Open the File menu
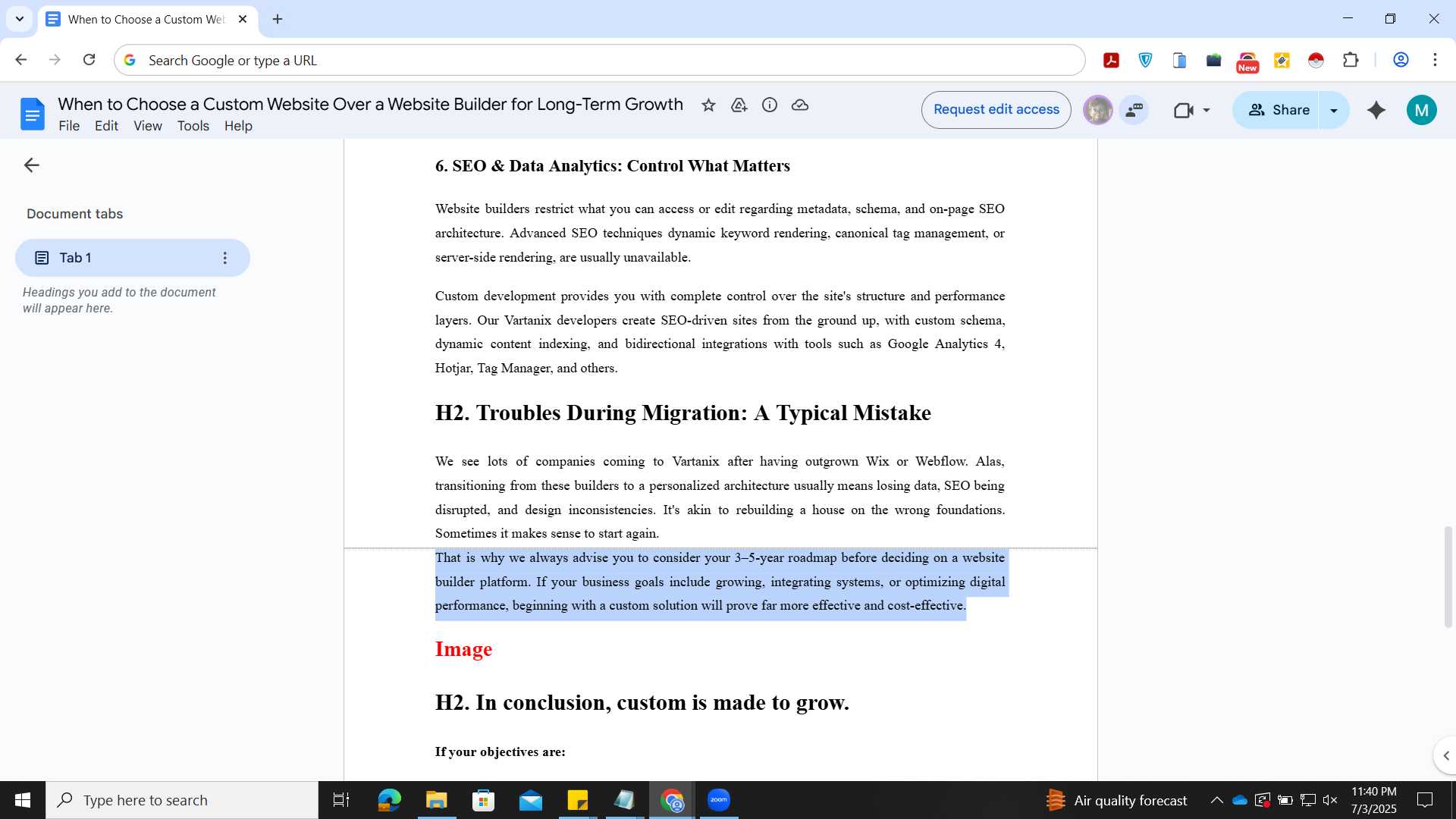 point(69,126)
